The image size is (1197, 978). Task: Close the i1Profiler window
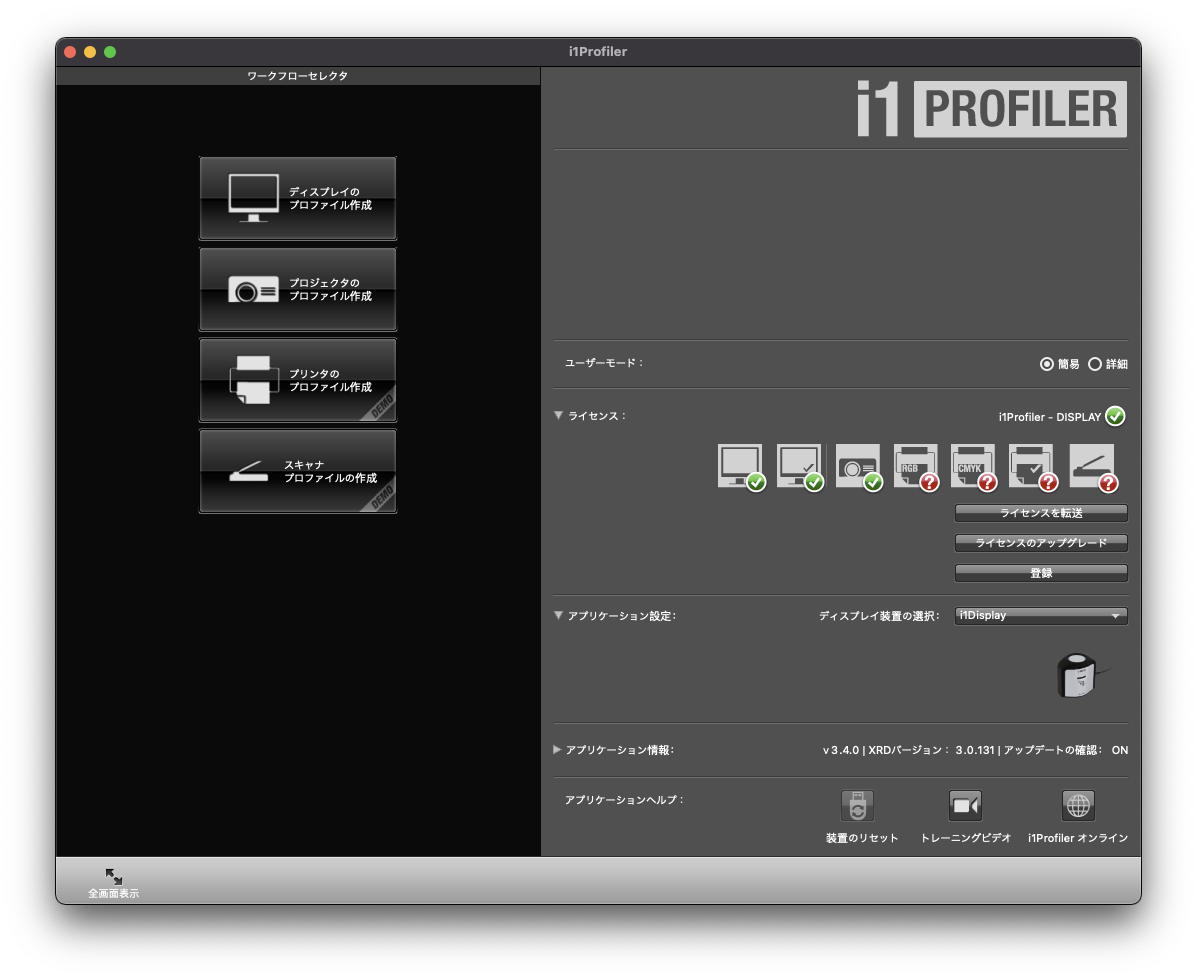(x=70, y=52)
